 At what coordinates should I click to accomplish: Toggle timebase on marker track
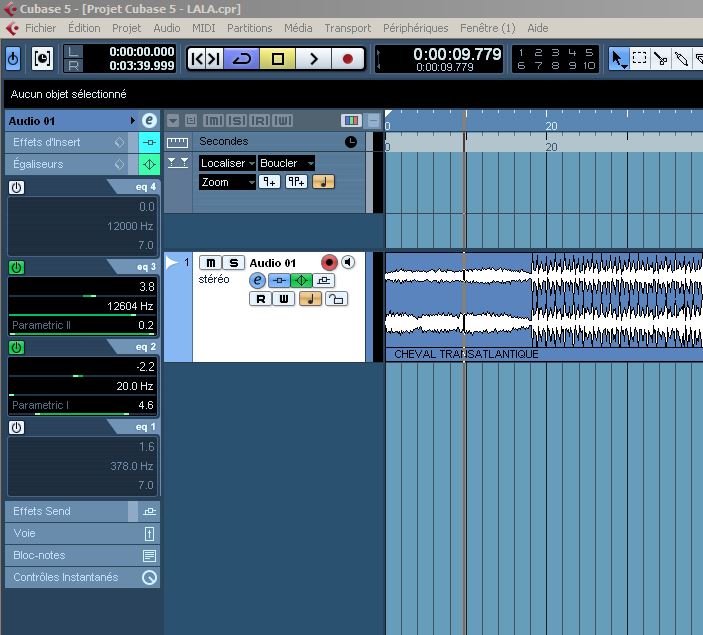pos(323,182)
